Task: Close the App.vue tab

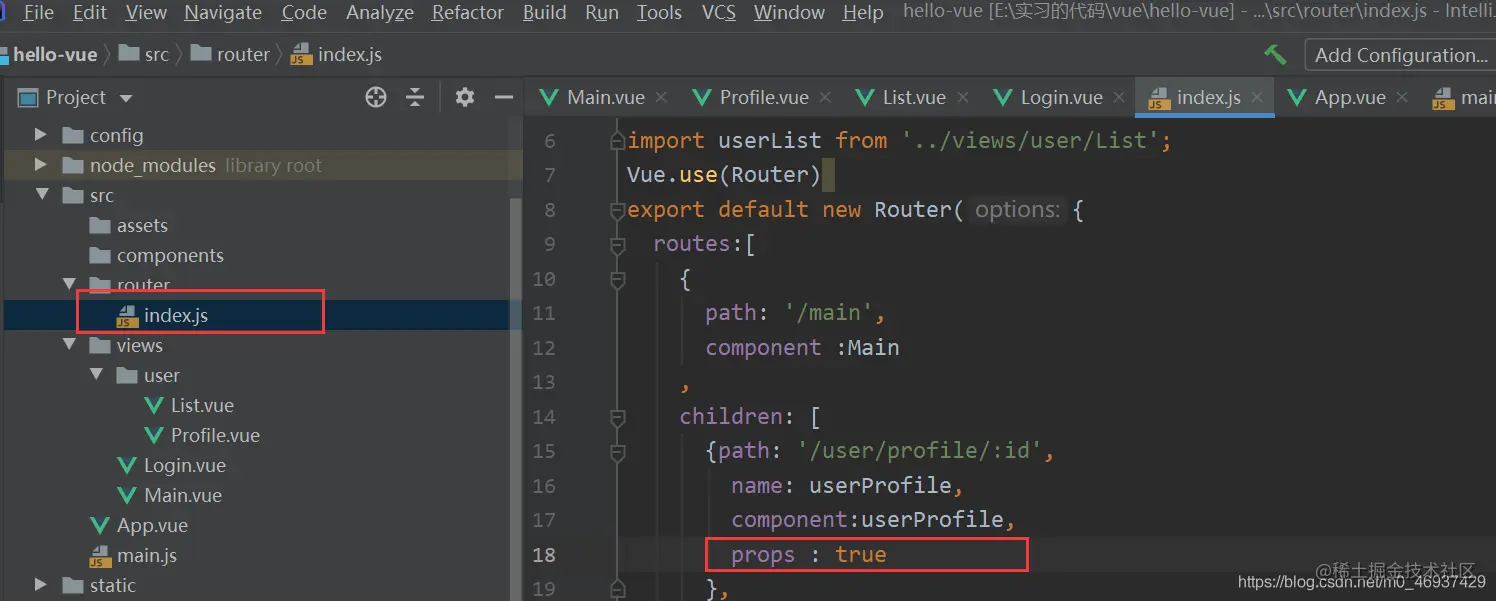Action: (x=1402, y=97)
